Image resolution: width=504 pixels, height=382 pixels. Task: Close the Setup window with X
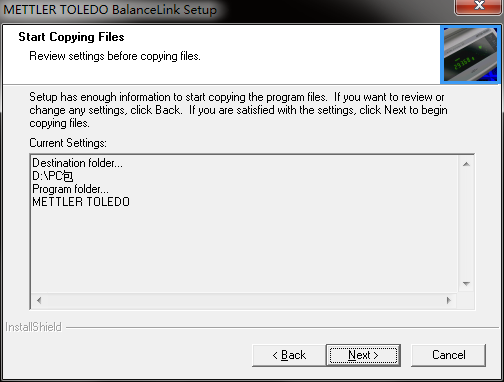(479, 6)
